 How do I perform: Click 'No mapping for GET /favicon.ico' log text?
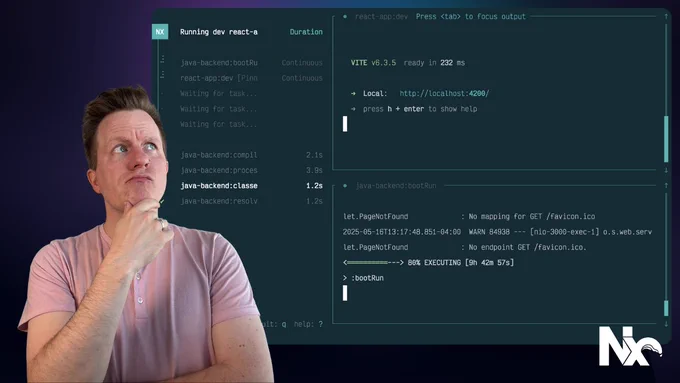pos(532,216)
